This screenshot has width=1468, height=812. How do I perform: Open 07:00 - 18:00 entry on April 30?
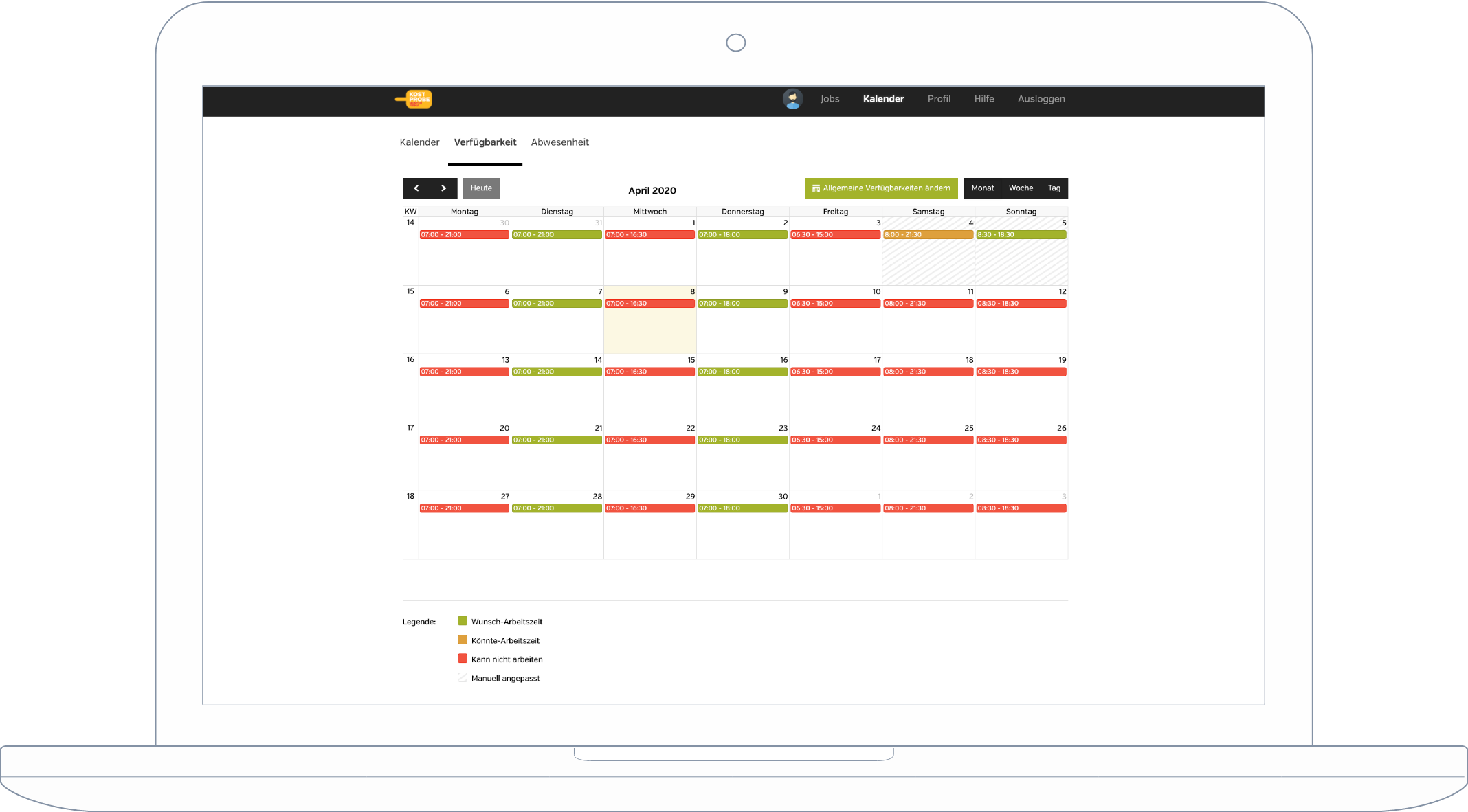click(x=742, y=508)
